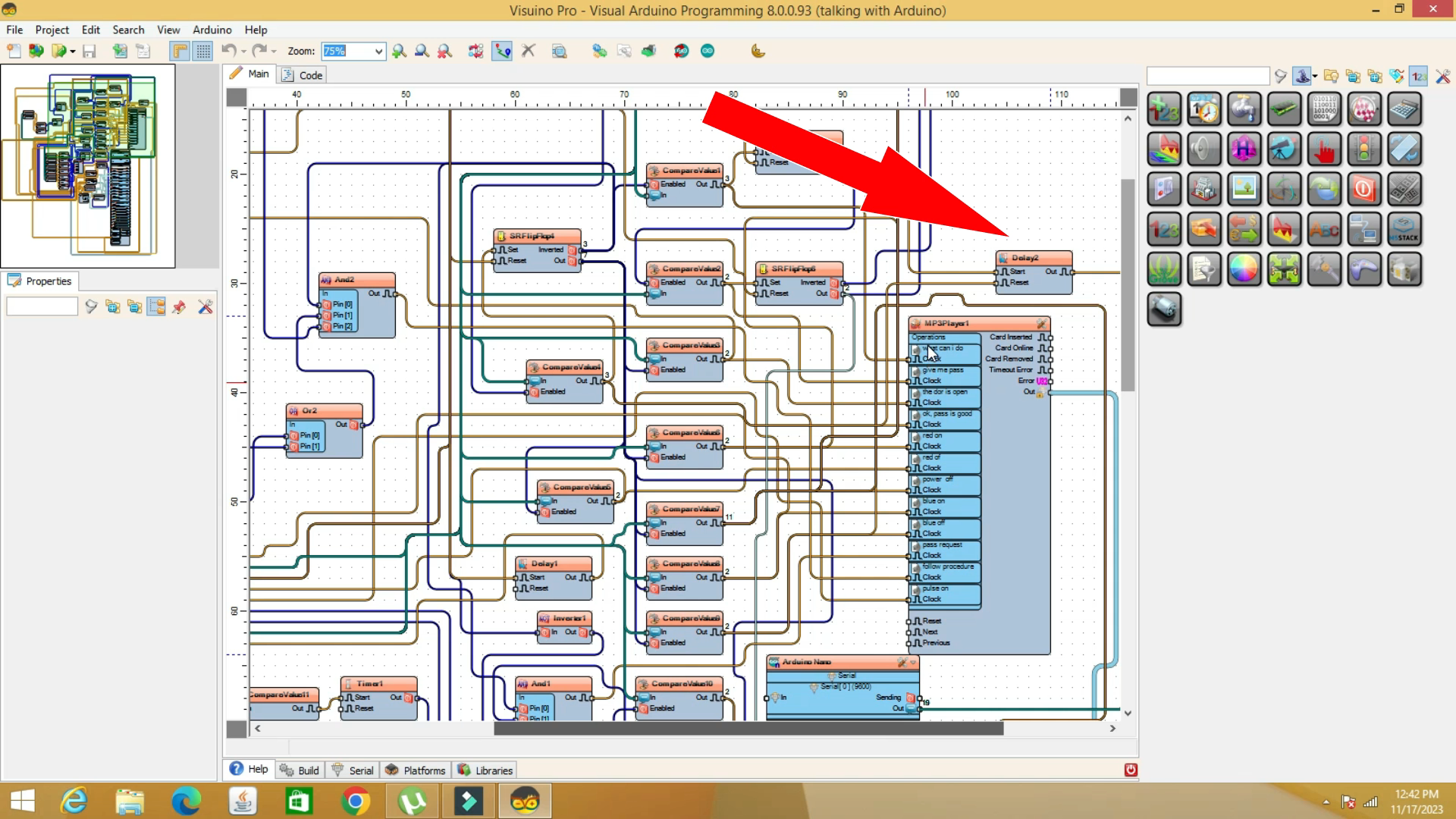Open the motor components category

point(1164,309)
